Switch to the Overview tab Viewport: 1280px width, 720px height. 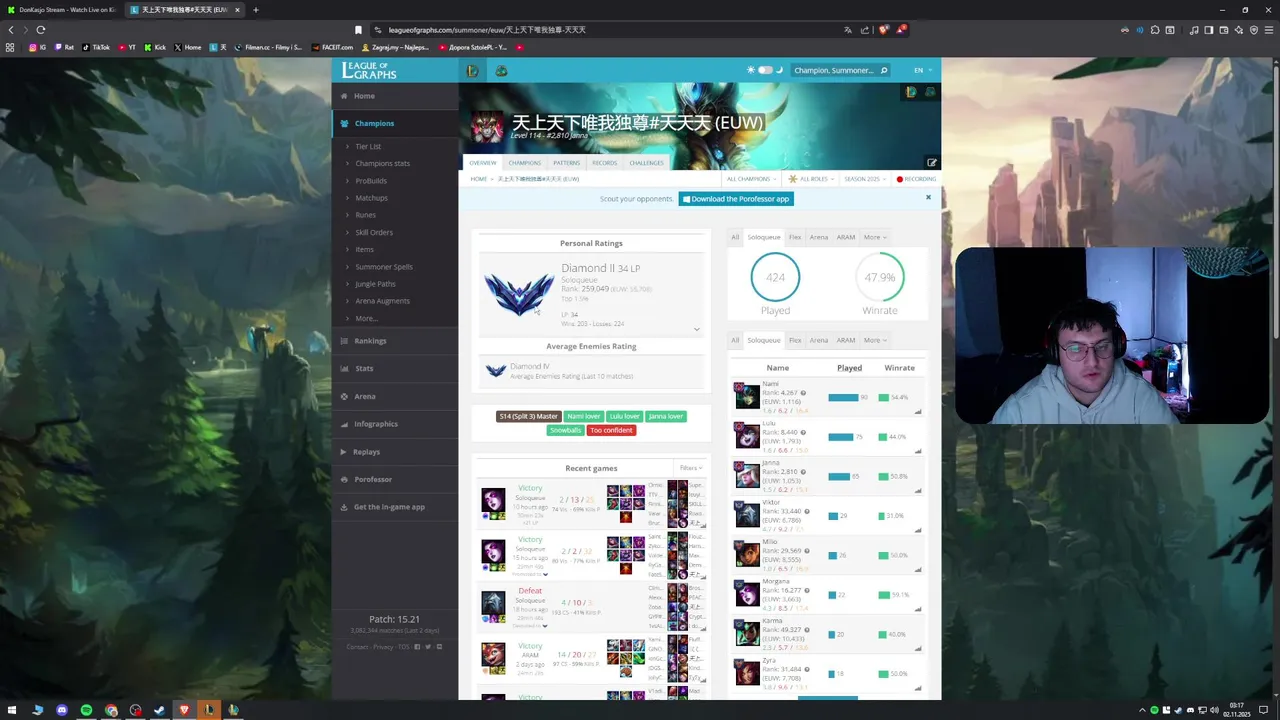(482, 163)
